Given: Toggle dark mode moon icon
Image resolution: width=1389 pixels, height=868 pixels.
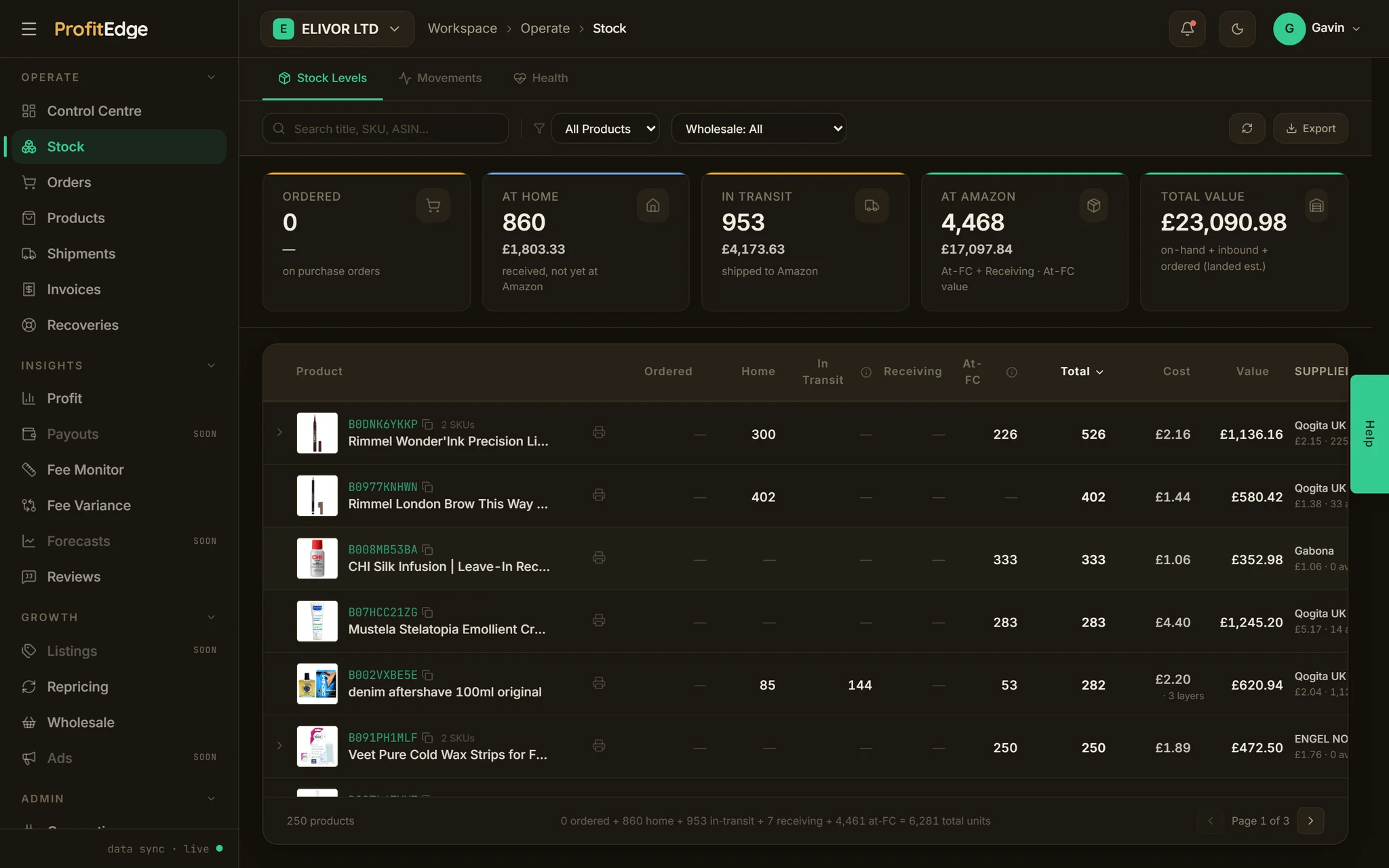Looking at the screenshot, I should coord(1237,28).
